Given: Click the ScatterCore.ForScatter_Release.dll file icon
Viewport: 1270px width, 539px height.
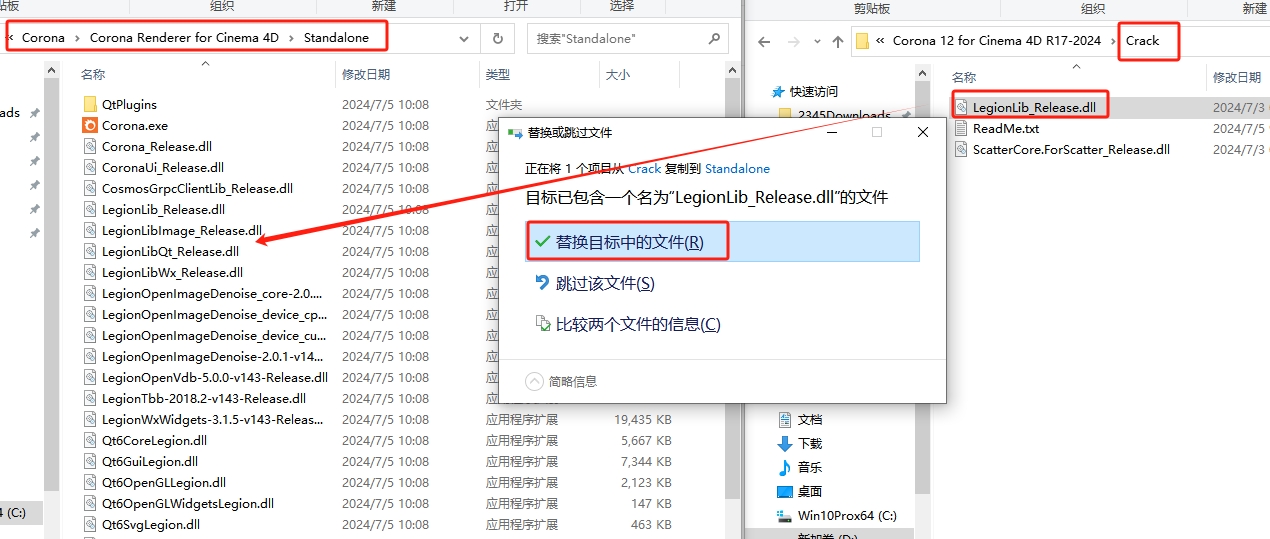Looking at the screenshot, I should point(961,149).
